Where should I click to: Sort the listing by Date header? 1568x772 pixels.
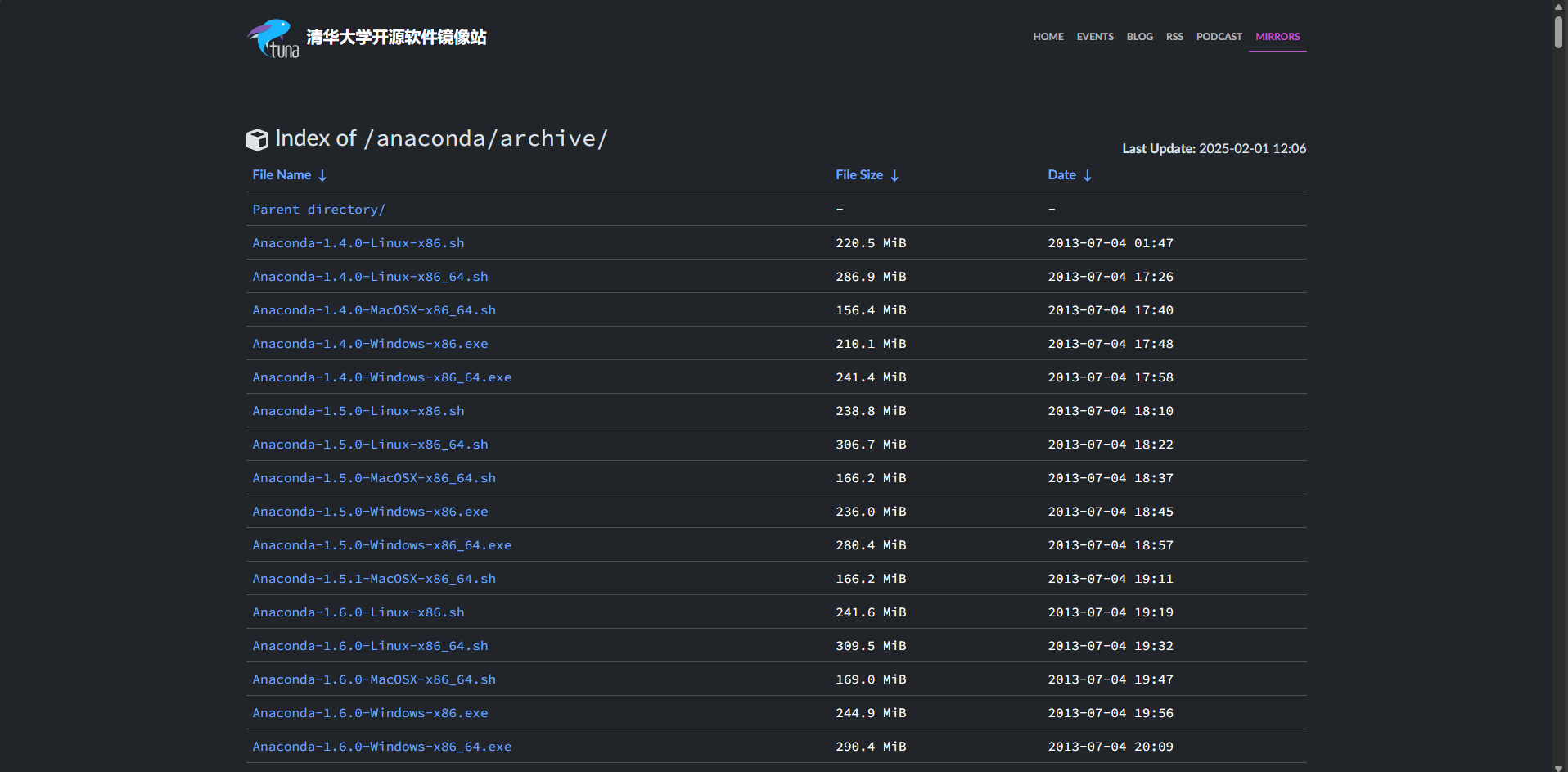click(1061, 175)
